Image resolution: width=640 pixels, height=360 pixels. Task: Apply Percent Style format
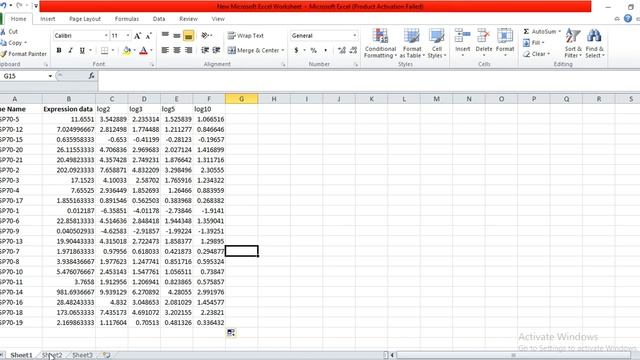point(313,50)
